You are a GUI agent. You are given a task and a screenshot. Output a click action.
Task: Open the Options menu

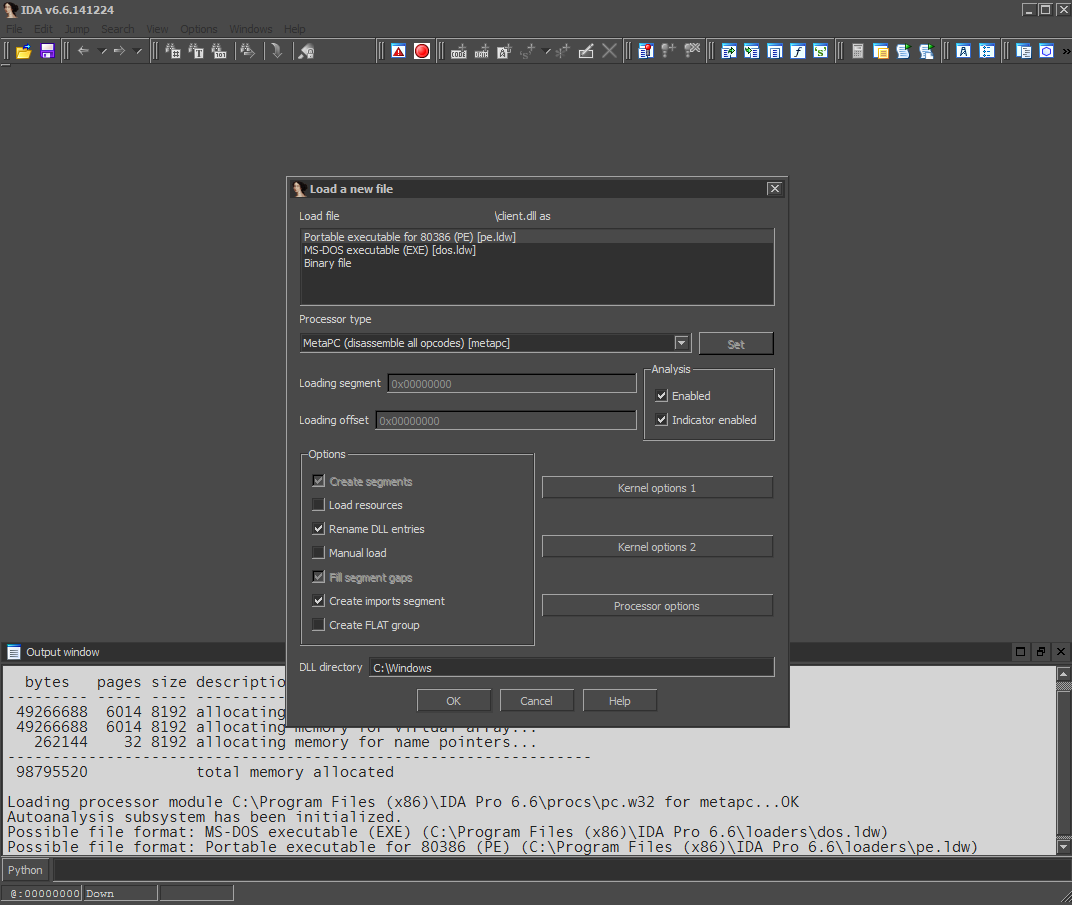[199, 29]
